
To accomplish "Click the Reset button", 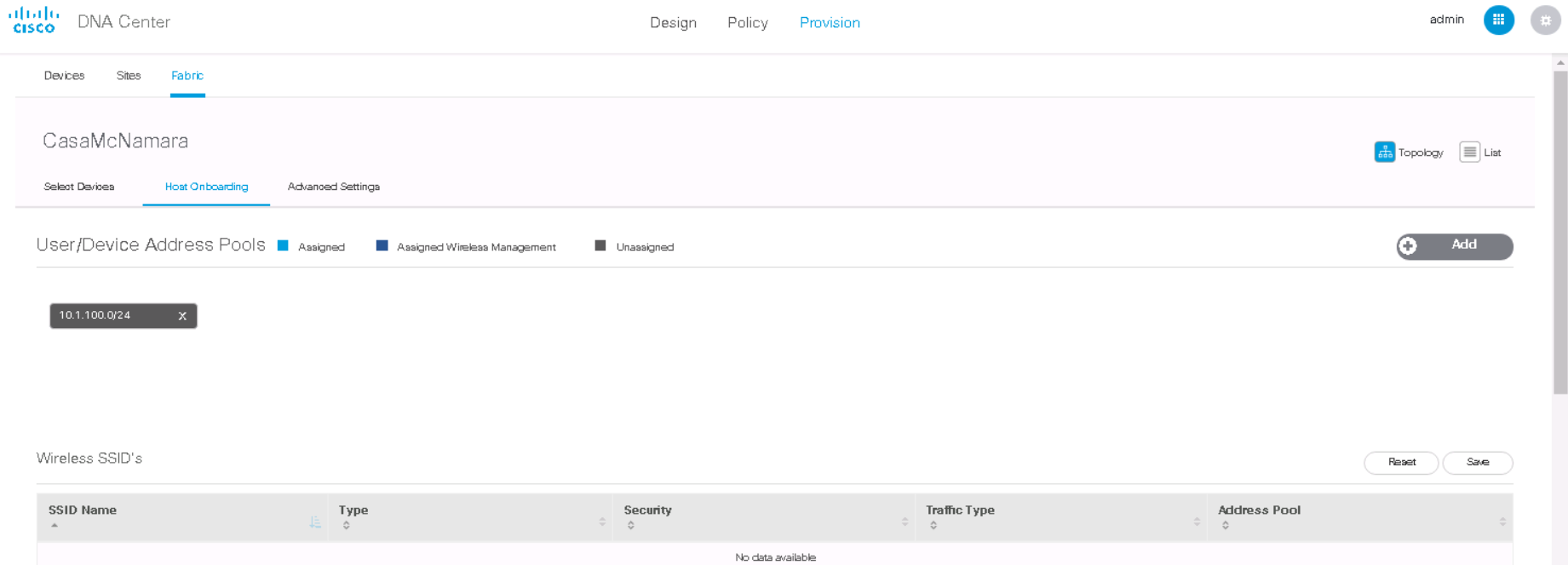I will (1401, 463).
